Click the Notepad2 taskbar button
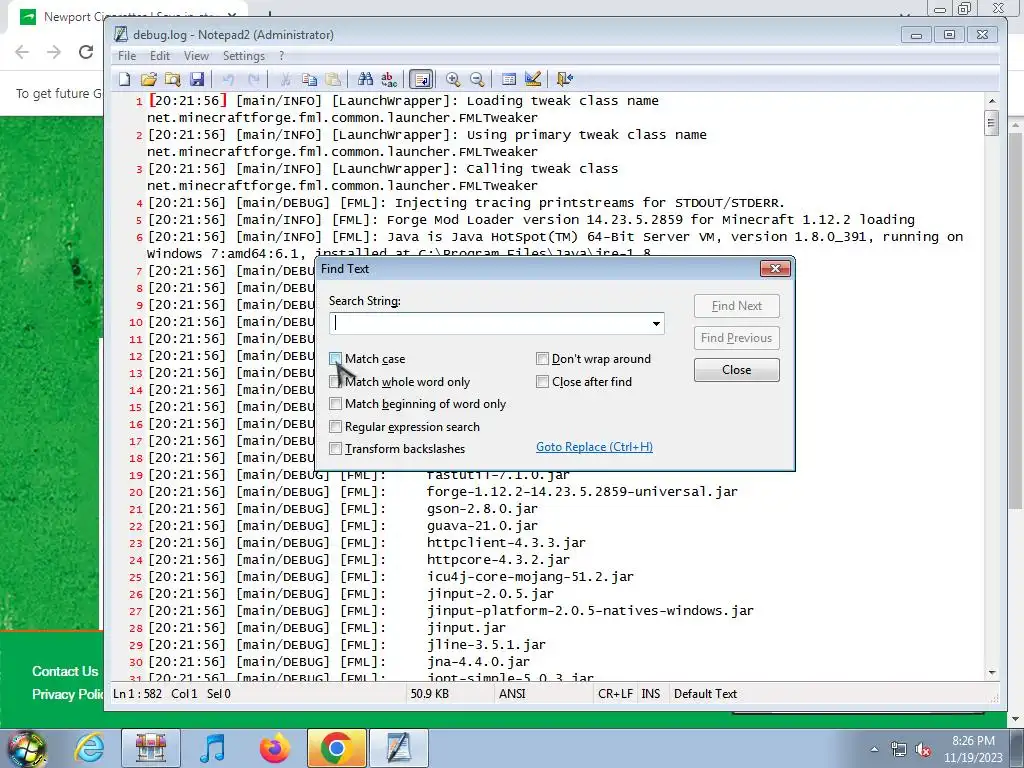This screenshot has height=768, width=1024. (x=399, y=748)
